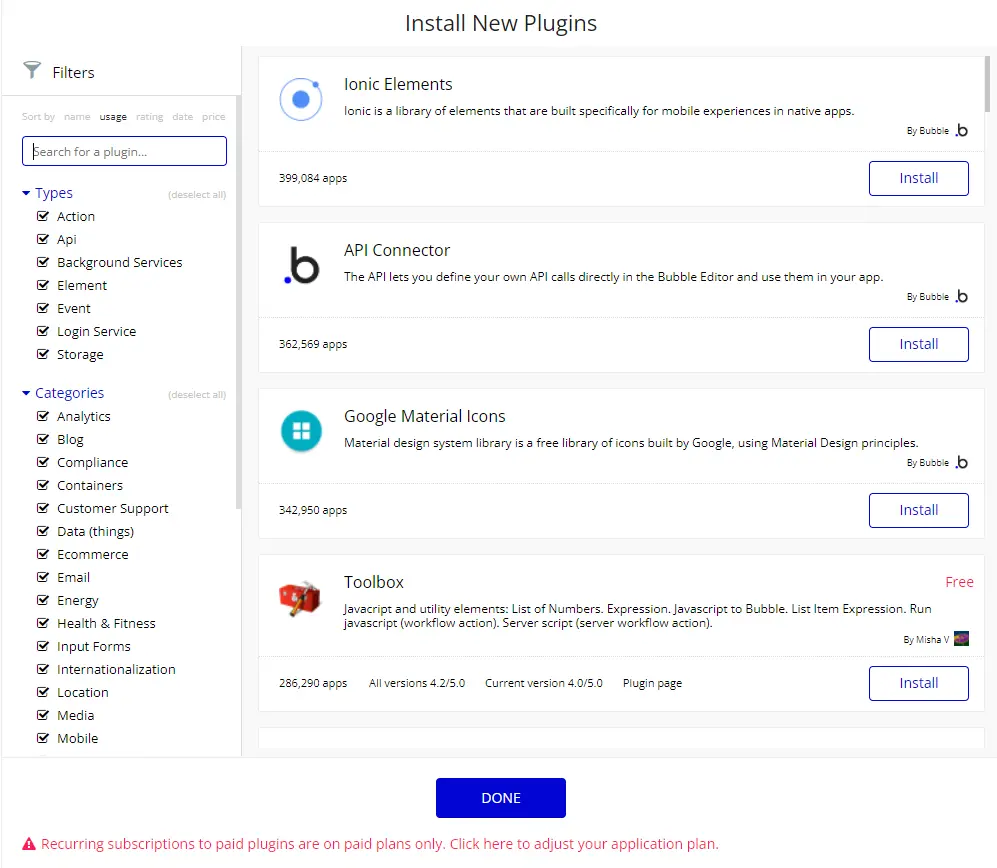This screenshot has height=868, width=997.
Task: Click "All versions 4.2/5.0" rating text
Action: pyautogui.click(x=416, y=683)
